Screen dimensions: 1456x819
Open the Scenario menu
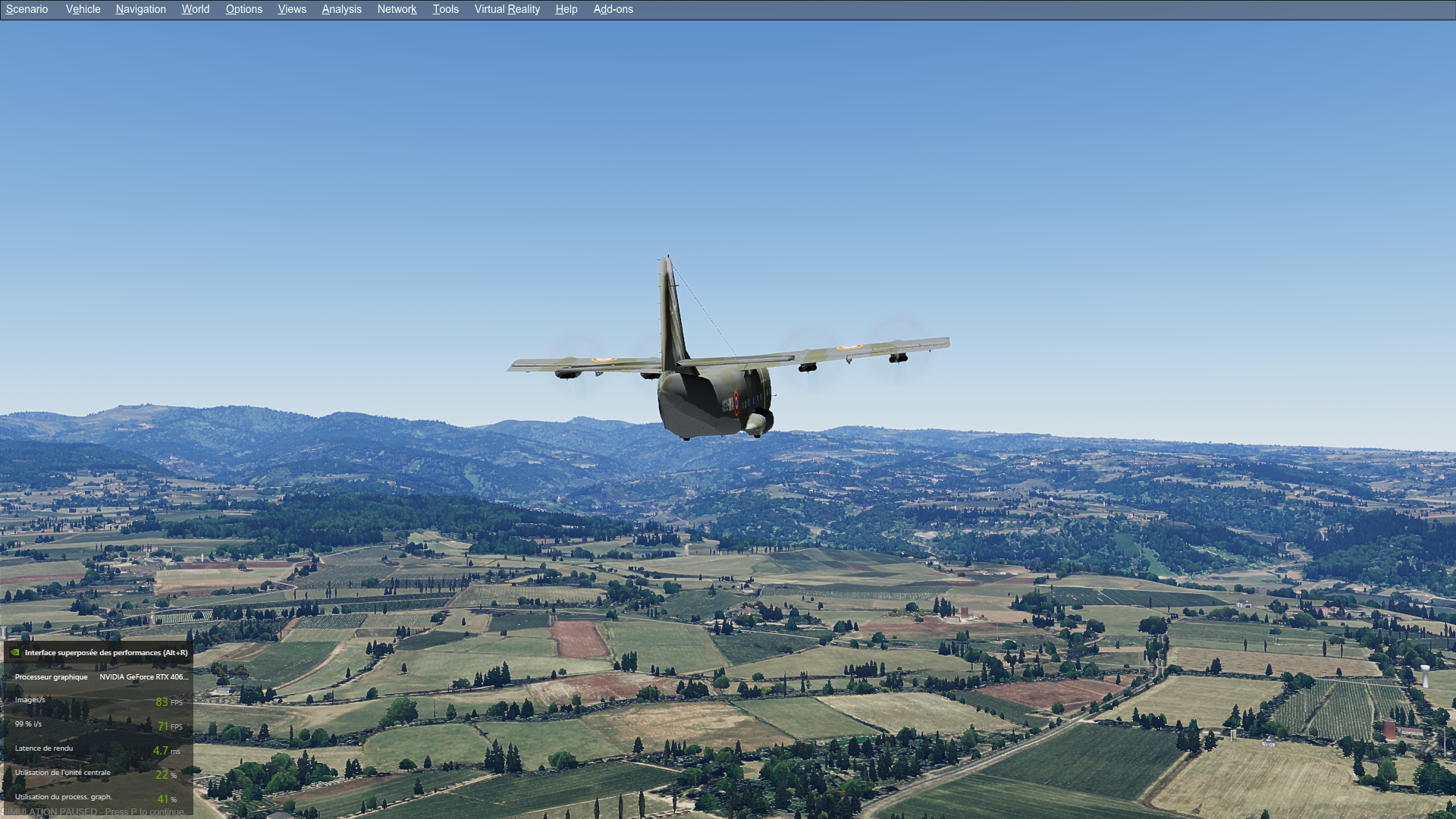[27, 9]
